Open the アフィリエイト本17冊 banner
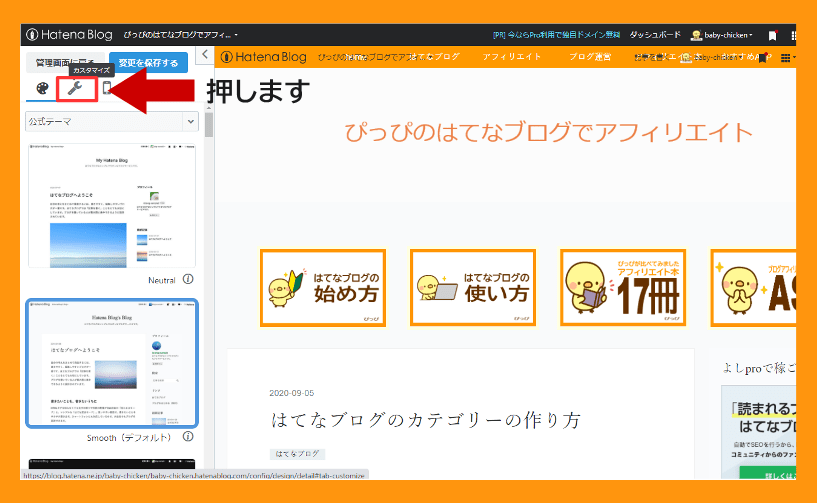The image size is (817, 503). (x=623, y=288)
